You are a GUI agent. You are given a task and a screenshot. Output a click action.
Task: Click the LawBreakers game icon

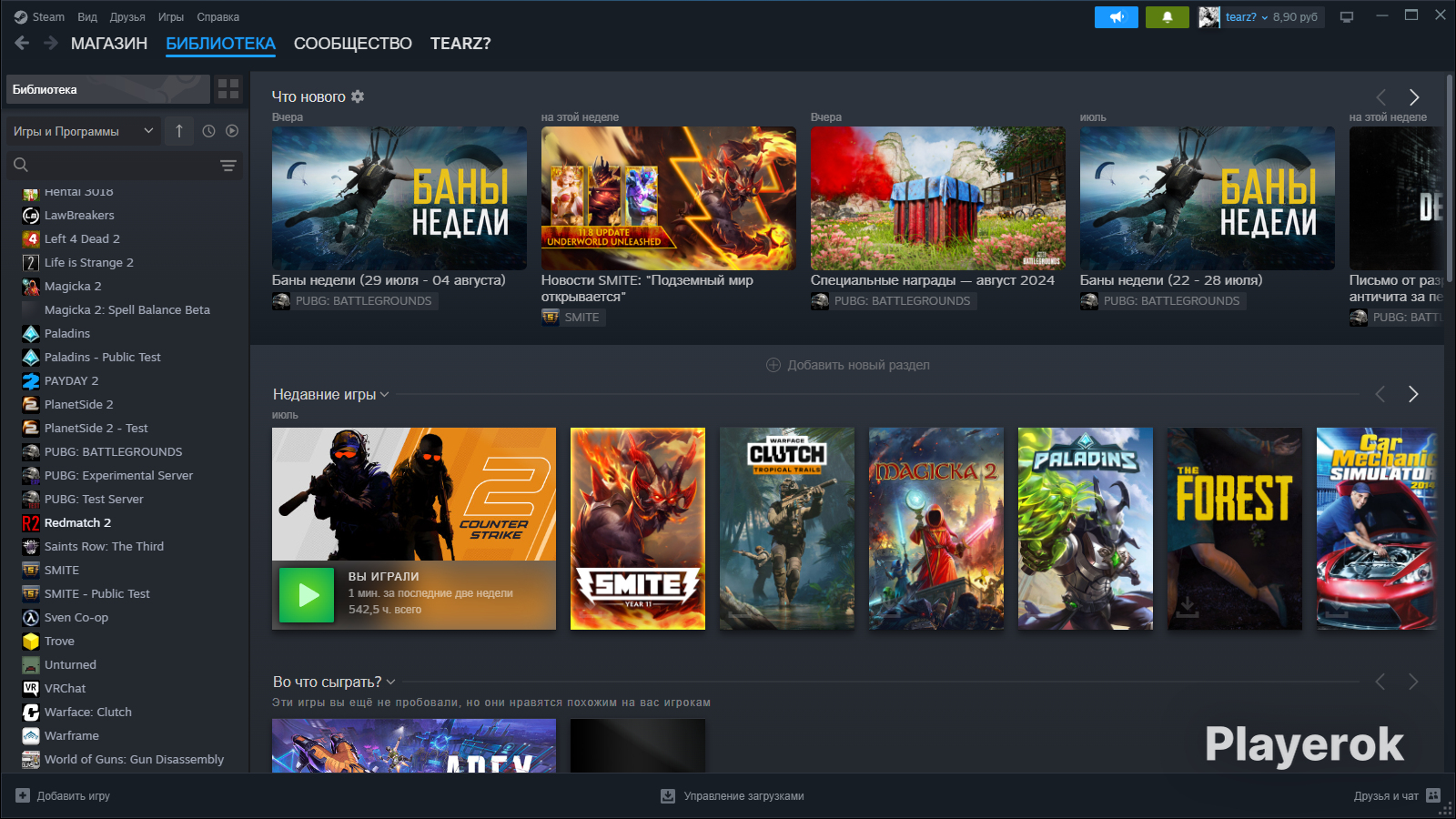31,216
